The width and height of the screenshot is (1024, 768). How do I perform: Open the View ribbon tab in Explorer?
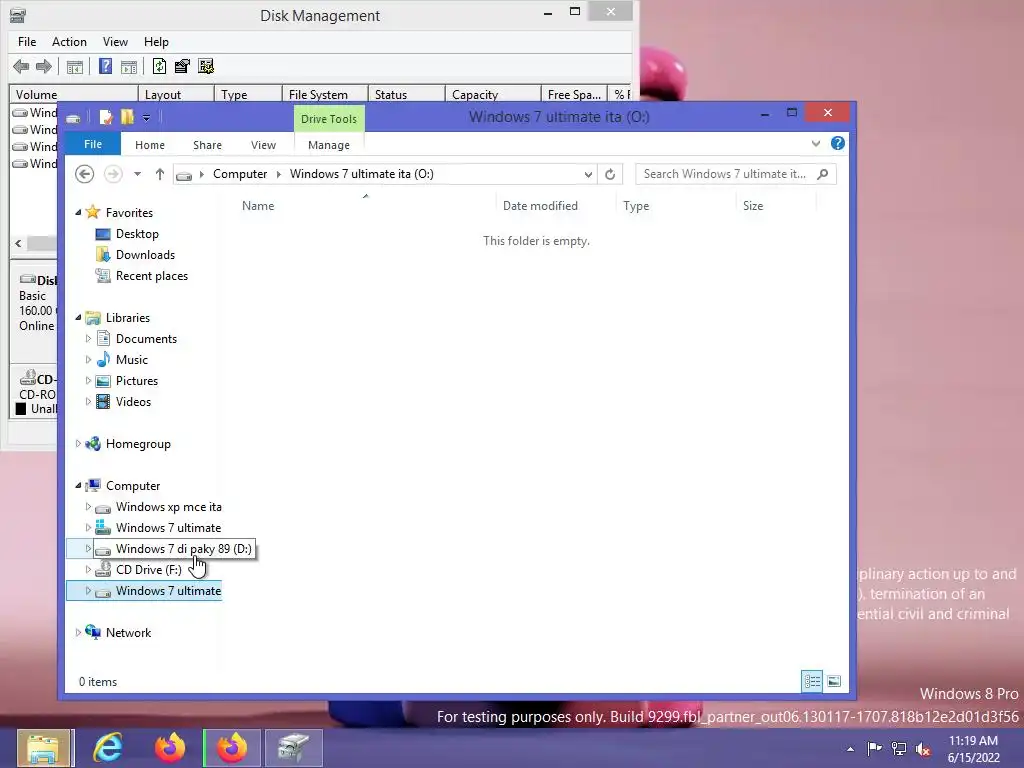pos(263,145)
